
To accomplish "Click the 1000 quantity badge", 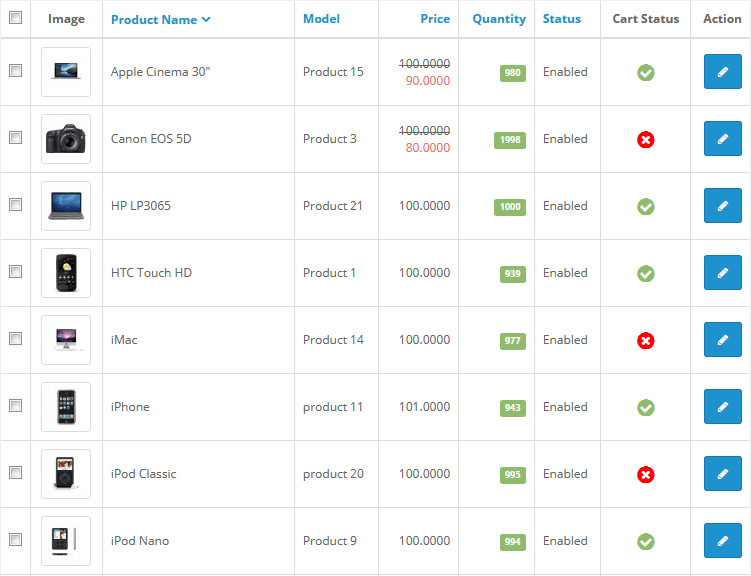I will coord(510,207).
